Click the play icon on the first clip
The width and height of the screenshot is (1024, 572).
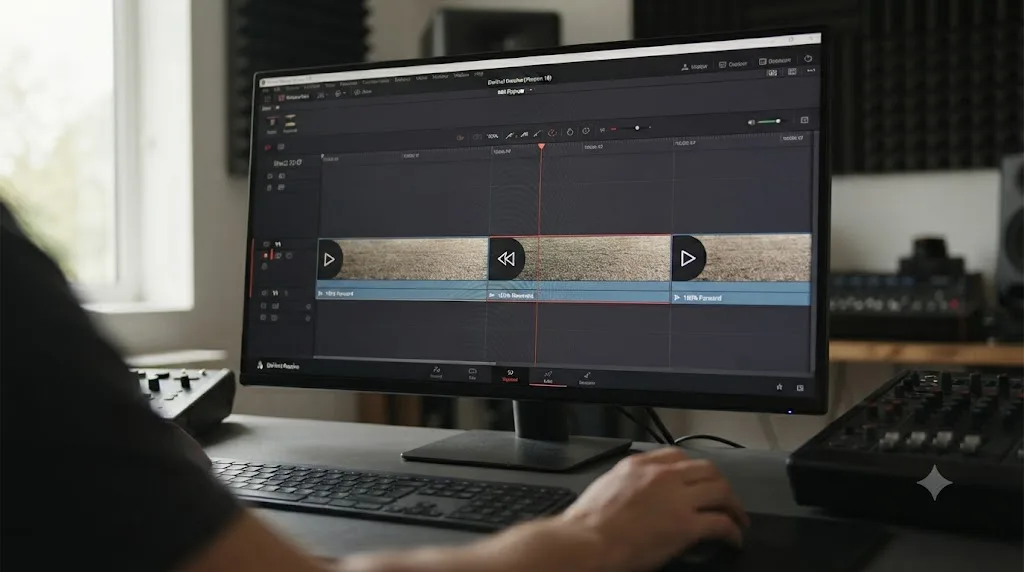[329, 259]
